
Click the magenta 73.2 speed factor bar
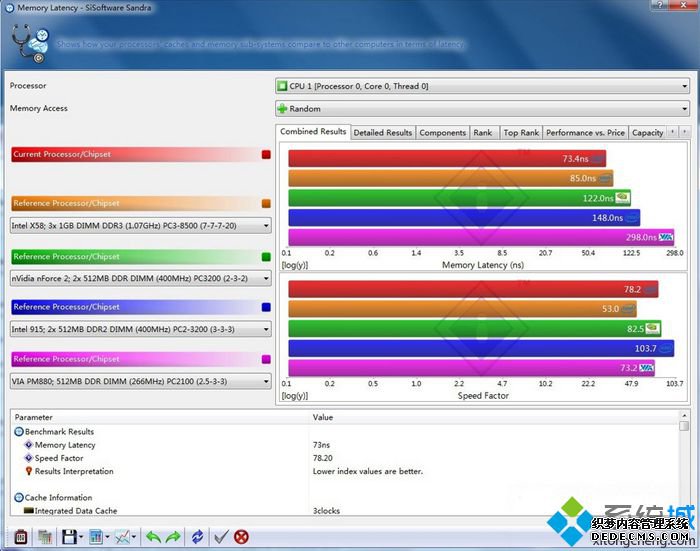pyautogui.click(x=471, y=368)
